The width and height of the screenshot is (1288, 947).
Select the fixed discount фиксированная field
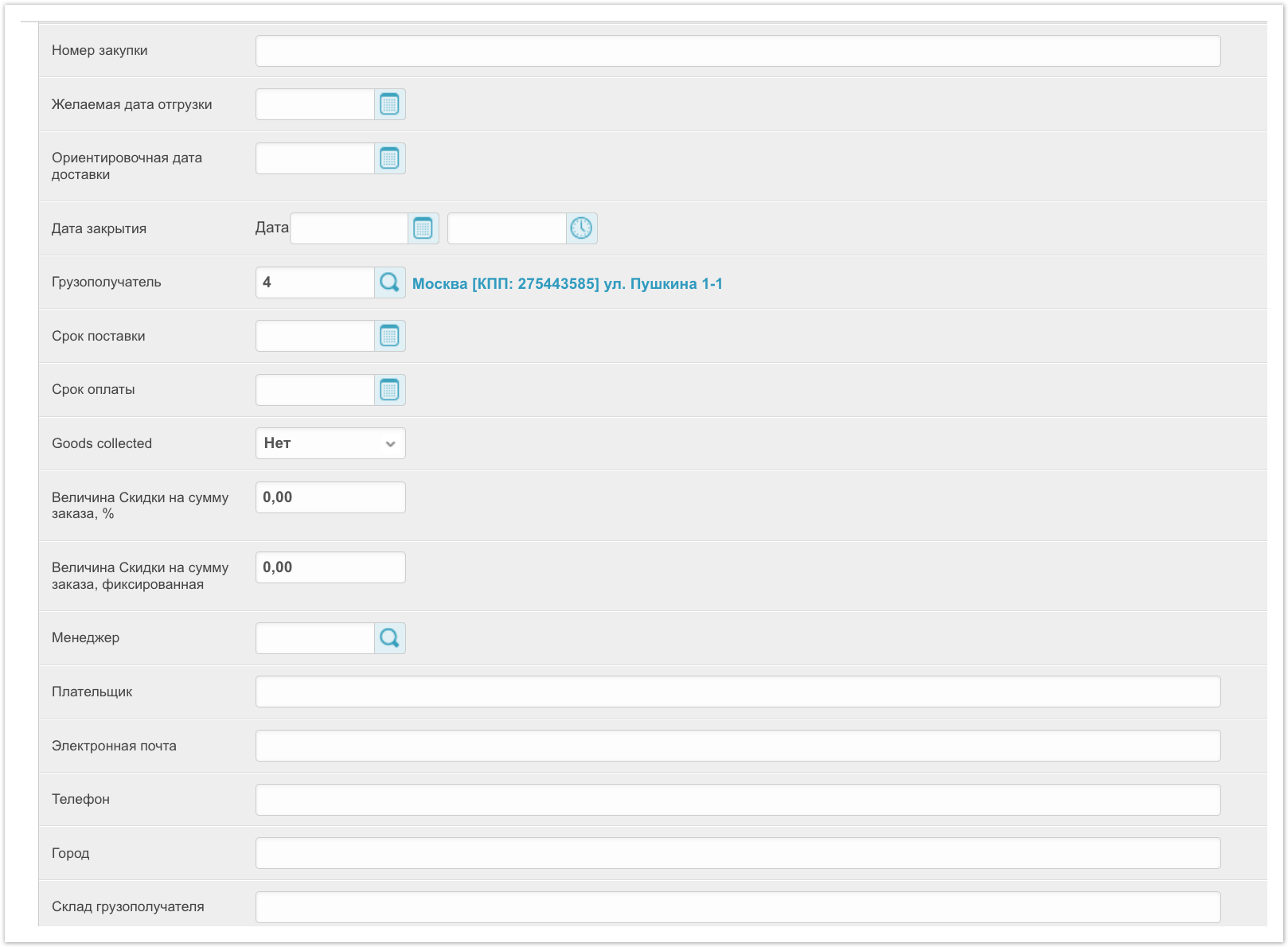[x=330, y=567]
